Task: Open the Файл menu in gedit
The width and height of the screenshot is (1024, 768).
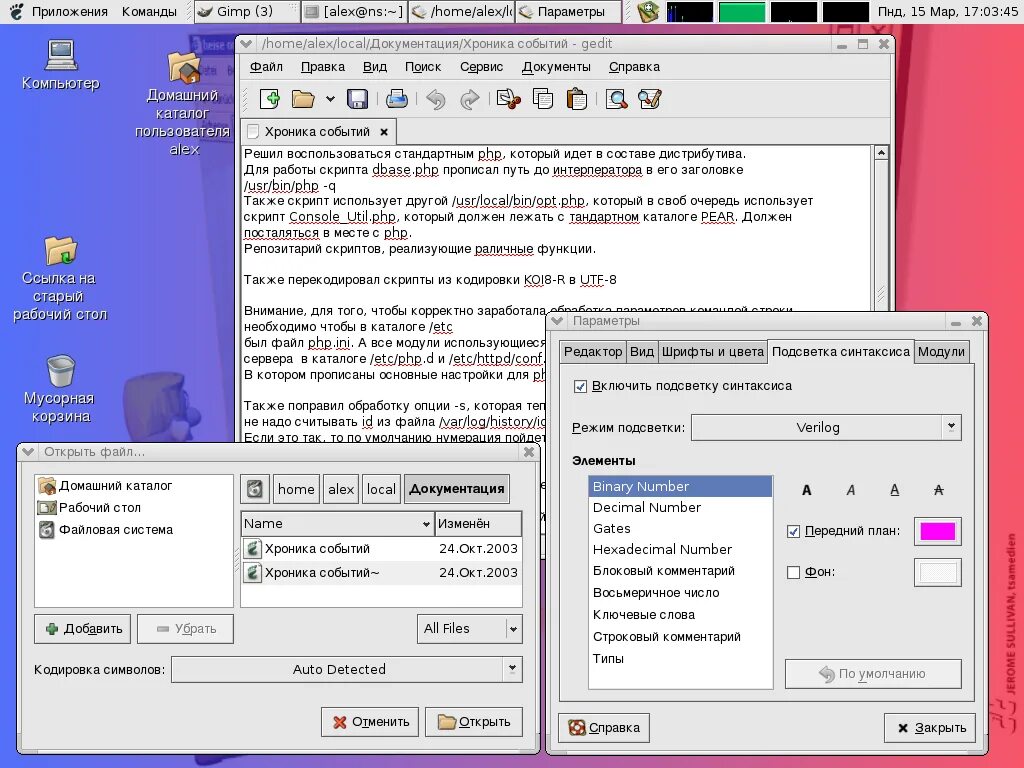Action: tap(266, 67)
